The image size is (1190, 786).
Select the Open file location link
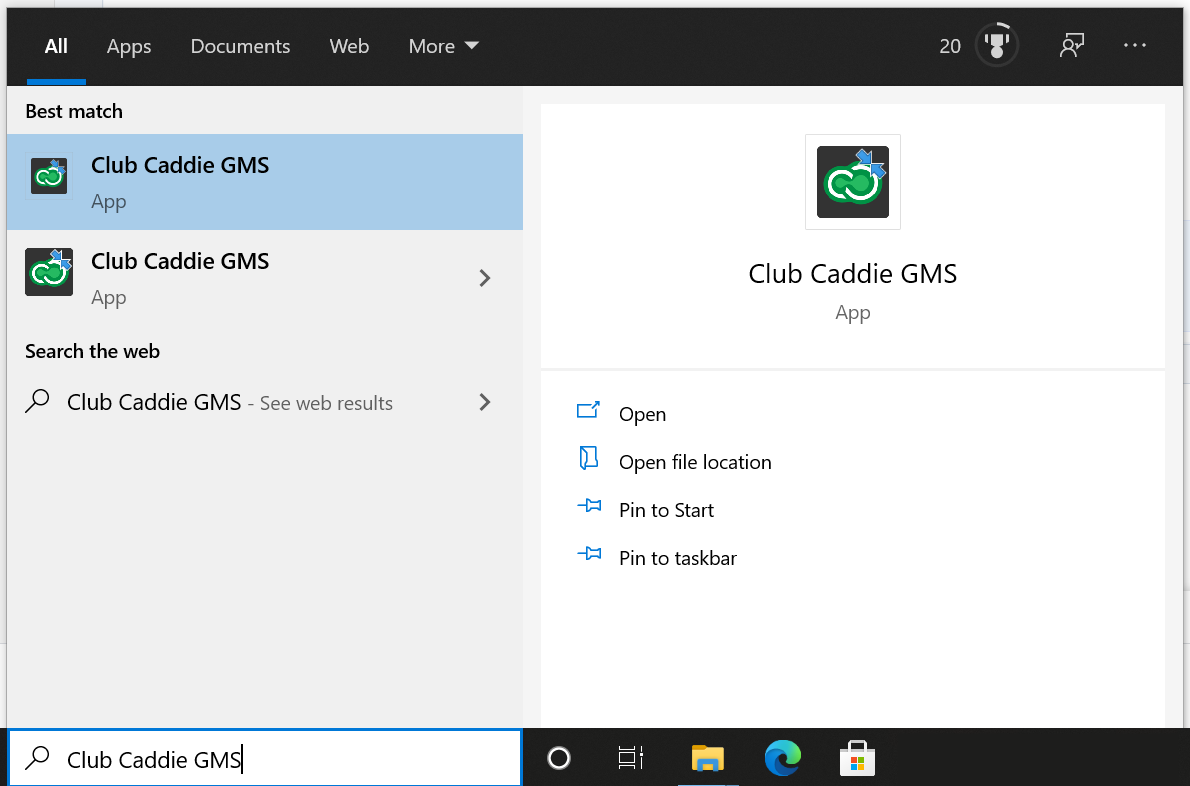(696, 461)
